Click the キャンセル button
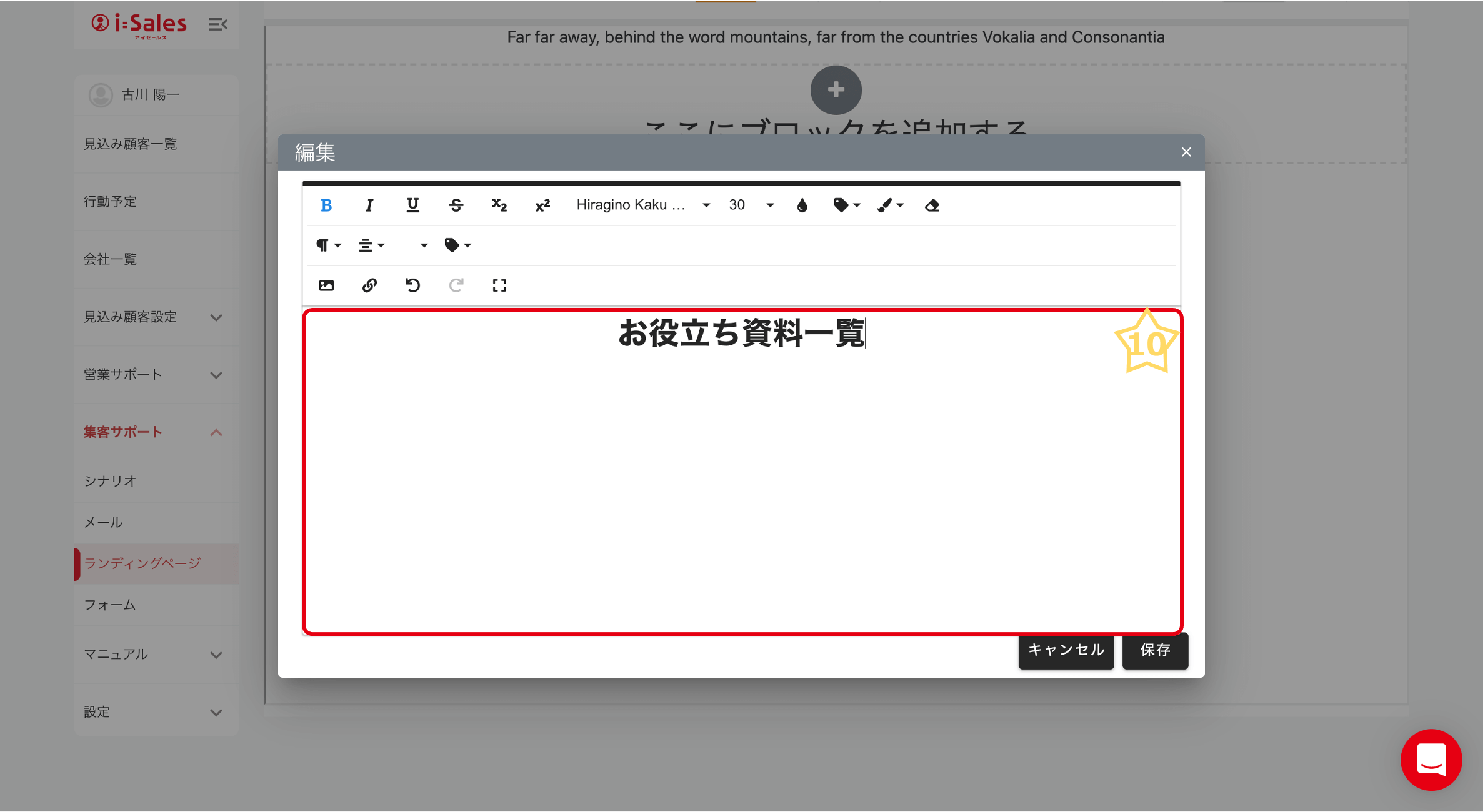 pos(1066,650)
